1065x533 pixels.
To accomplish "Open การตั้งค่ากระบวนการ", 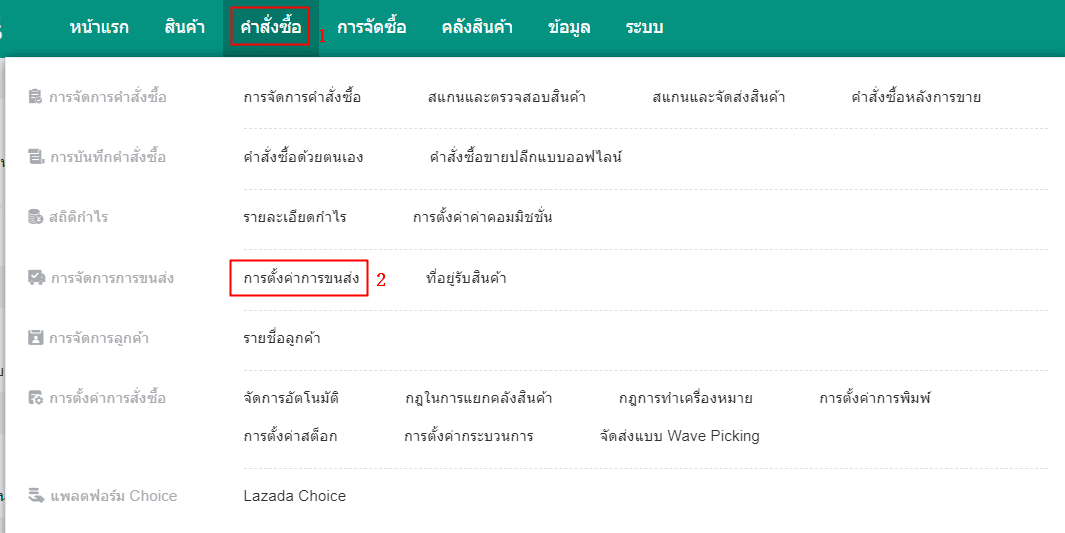I will [468, 436].
